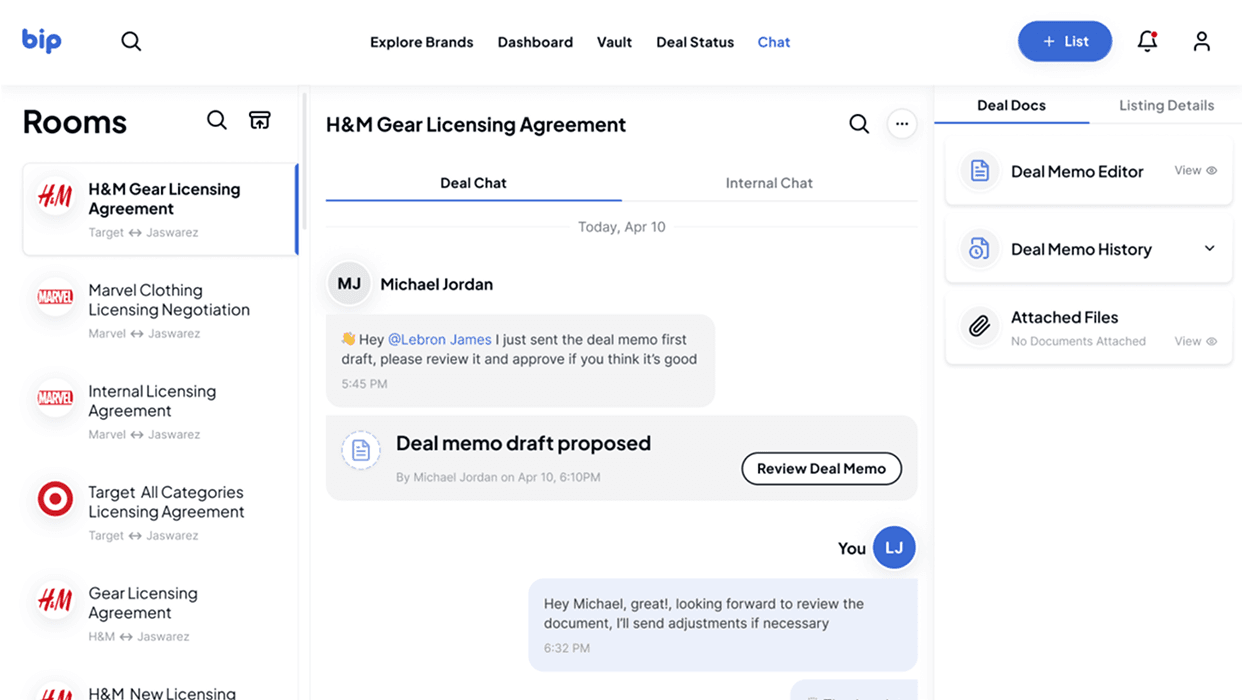1242x700 pixels.
Task: Switch to the Internal Chat tab
Action: click(x=769, y=183)
